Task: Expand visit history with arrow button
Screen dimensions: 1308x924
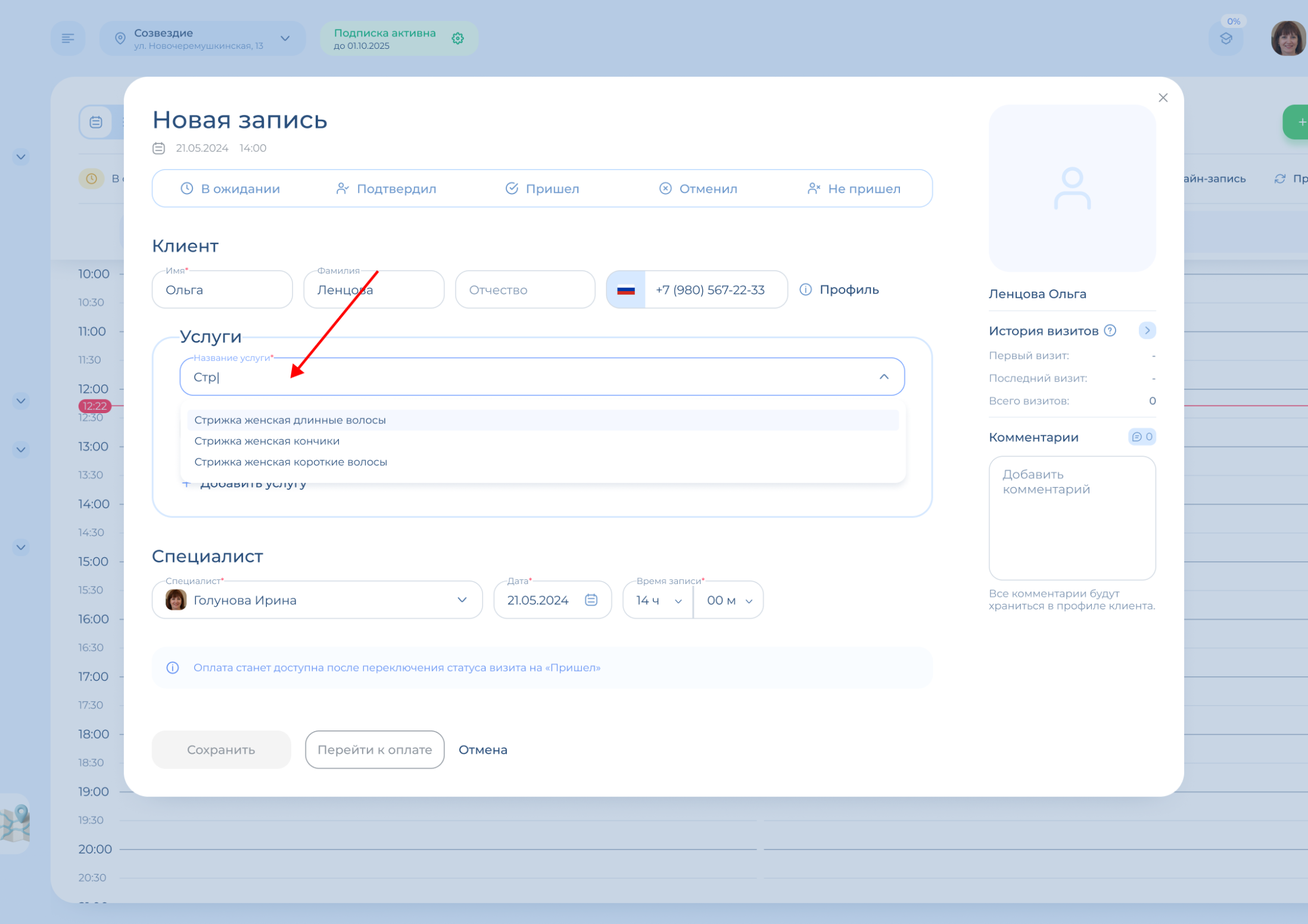Action: [x=1147, y=330]
